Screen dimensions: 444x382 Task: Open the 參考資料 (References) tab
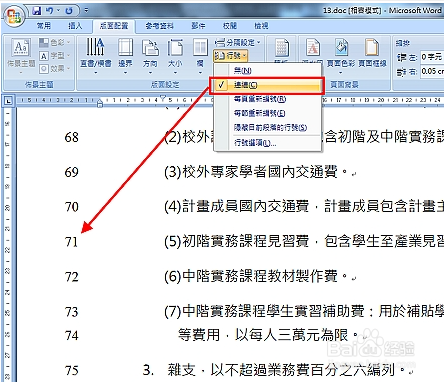coord(159,26)
